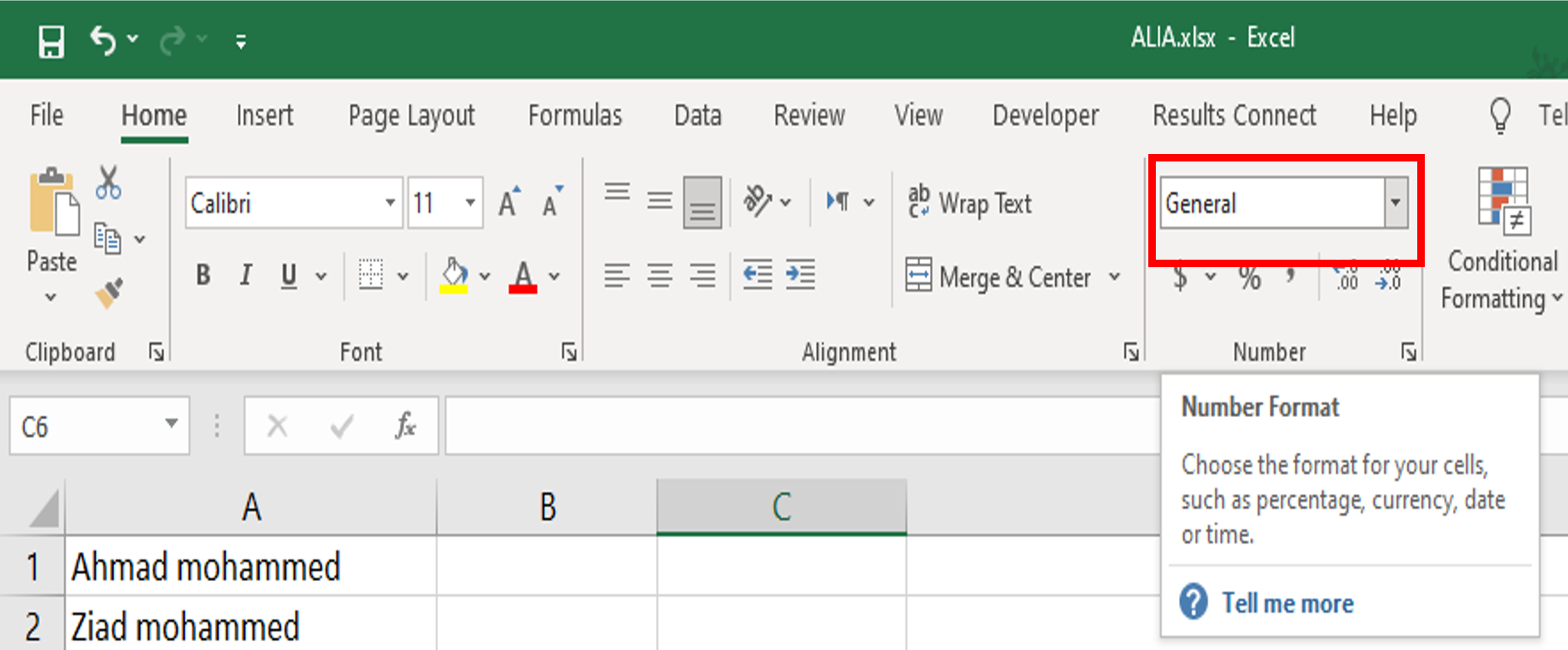The image size is (1568, 650).
Task: Open the Alignment settings dialog launcher
Action: [x=1131, y=352]
